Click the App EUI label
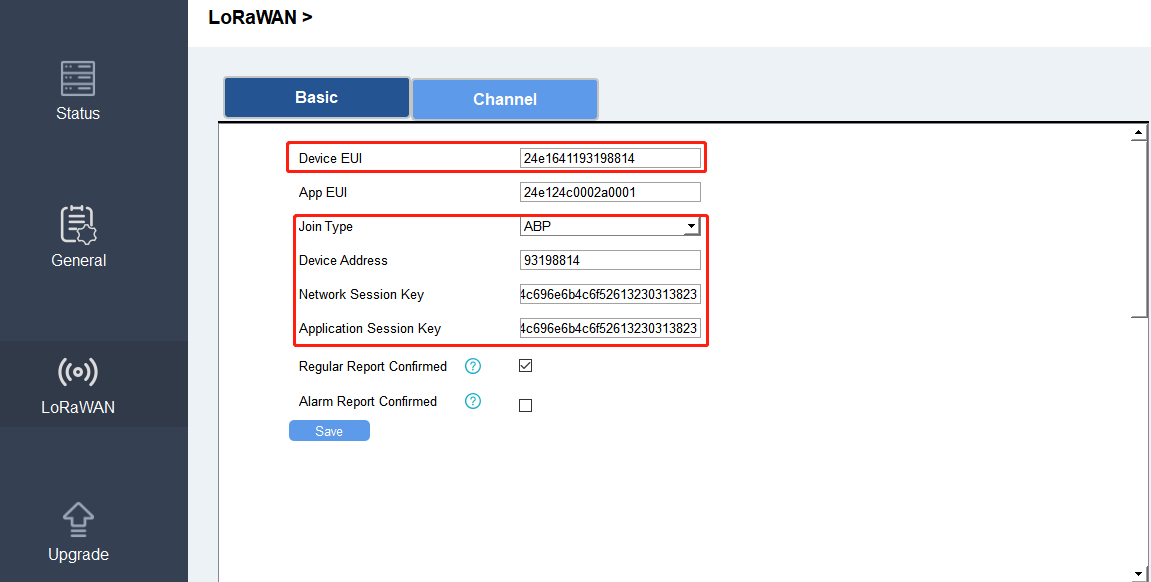 (322, 192)
